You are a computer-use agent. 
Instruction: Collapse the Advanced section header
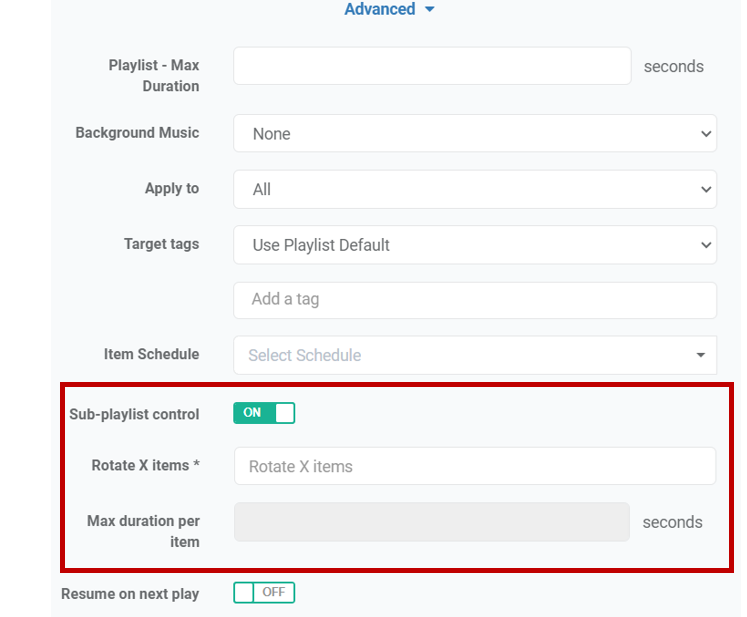388,10
